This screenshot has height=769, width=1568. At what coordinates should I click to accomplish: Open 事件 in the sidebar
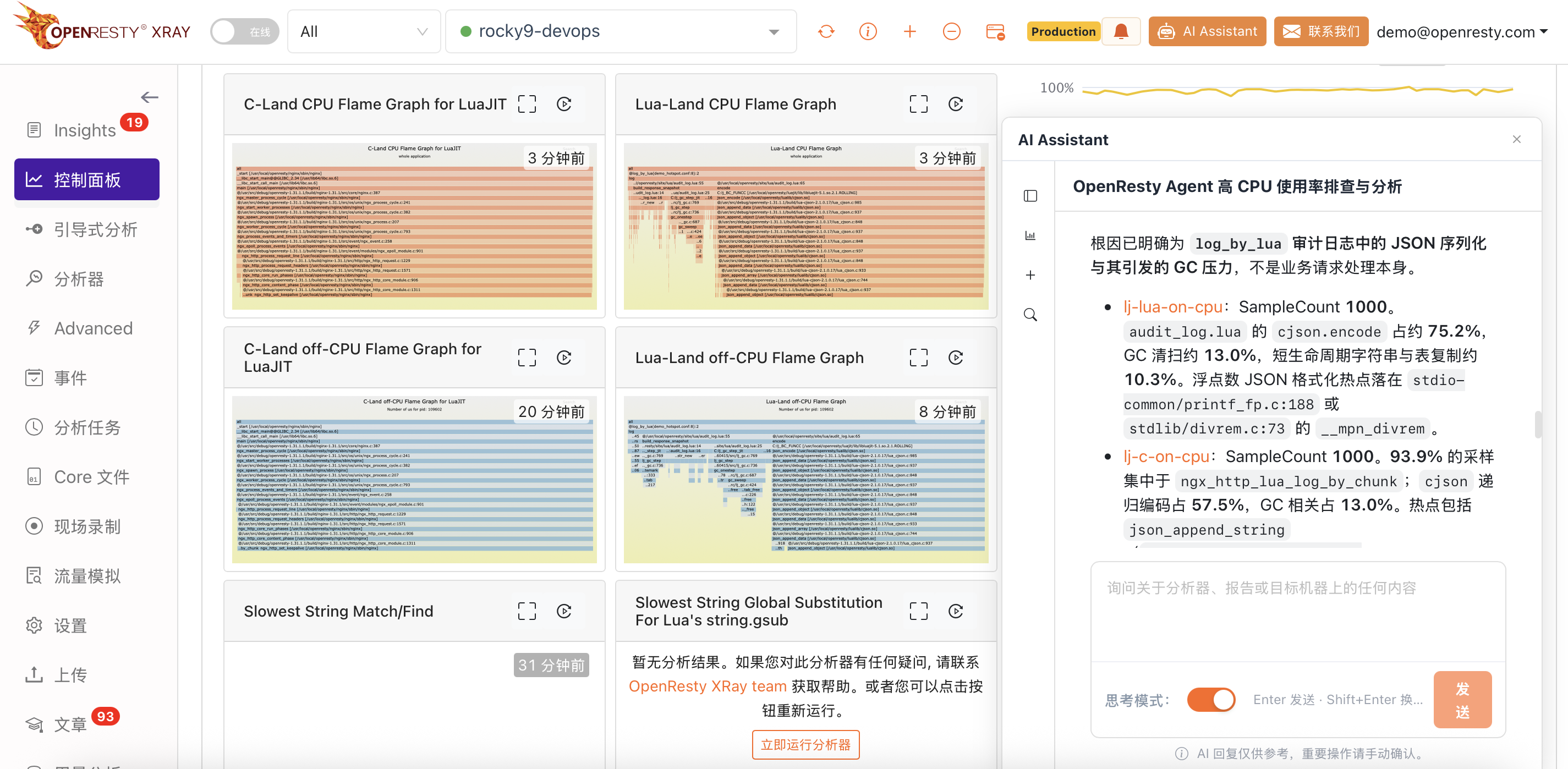[86, 378]
